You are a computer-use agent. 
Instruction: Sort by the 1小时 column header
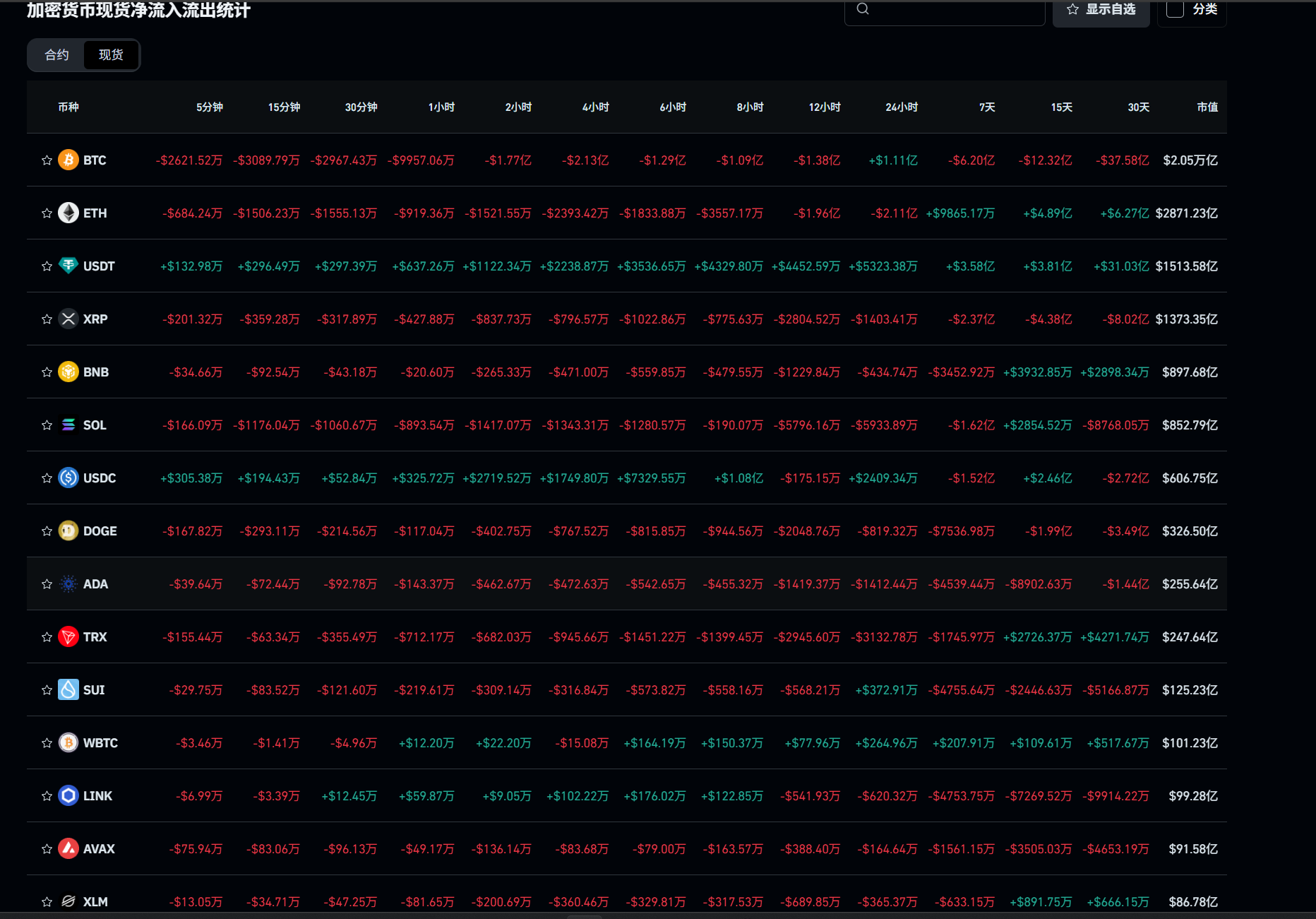441,107
